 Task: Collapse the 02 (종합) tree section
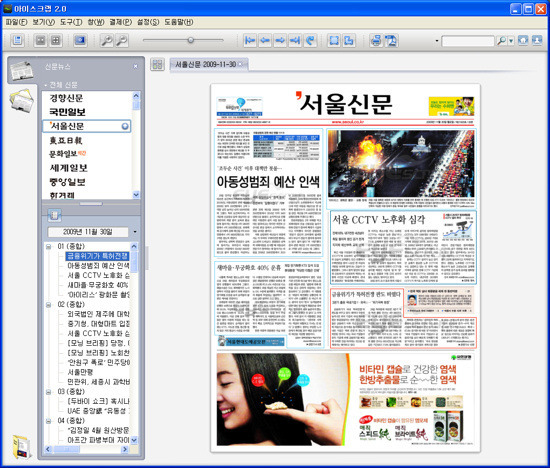pos(49,305)
